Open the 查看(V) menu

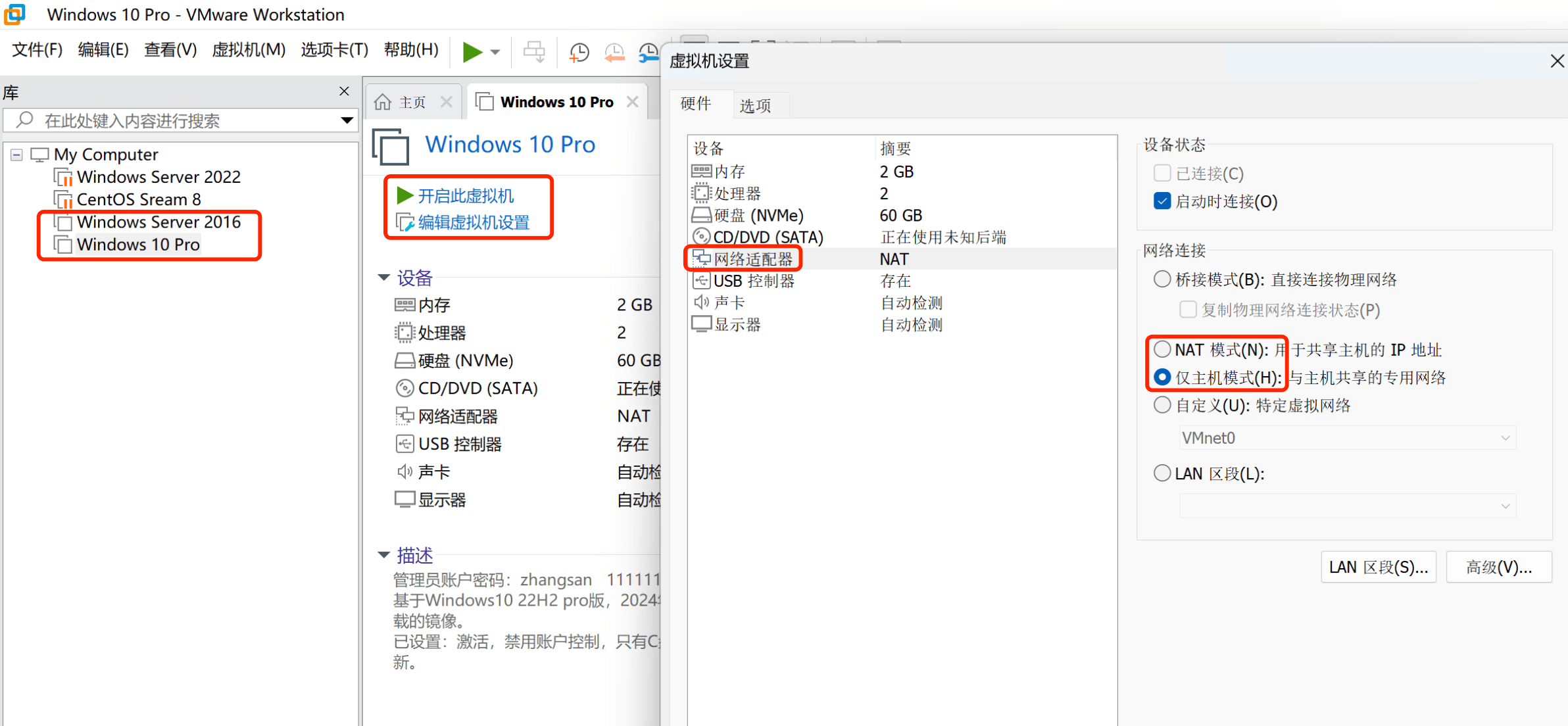[170, 50]
